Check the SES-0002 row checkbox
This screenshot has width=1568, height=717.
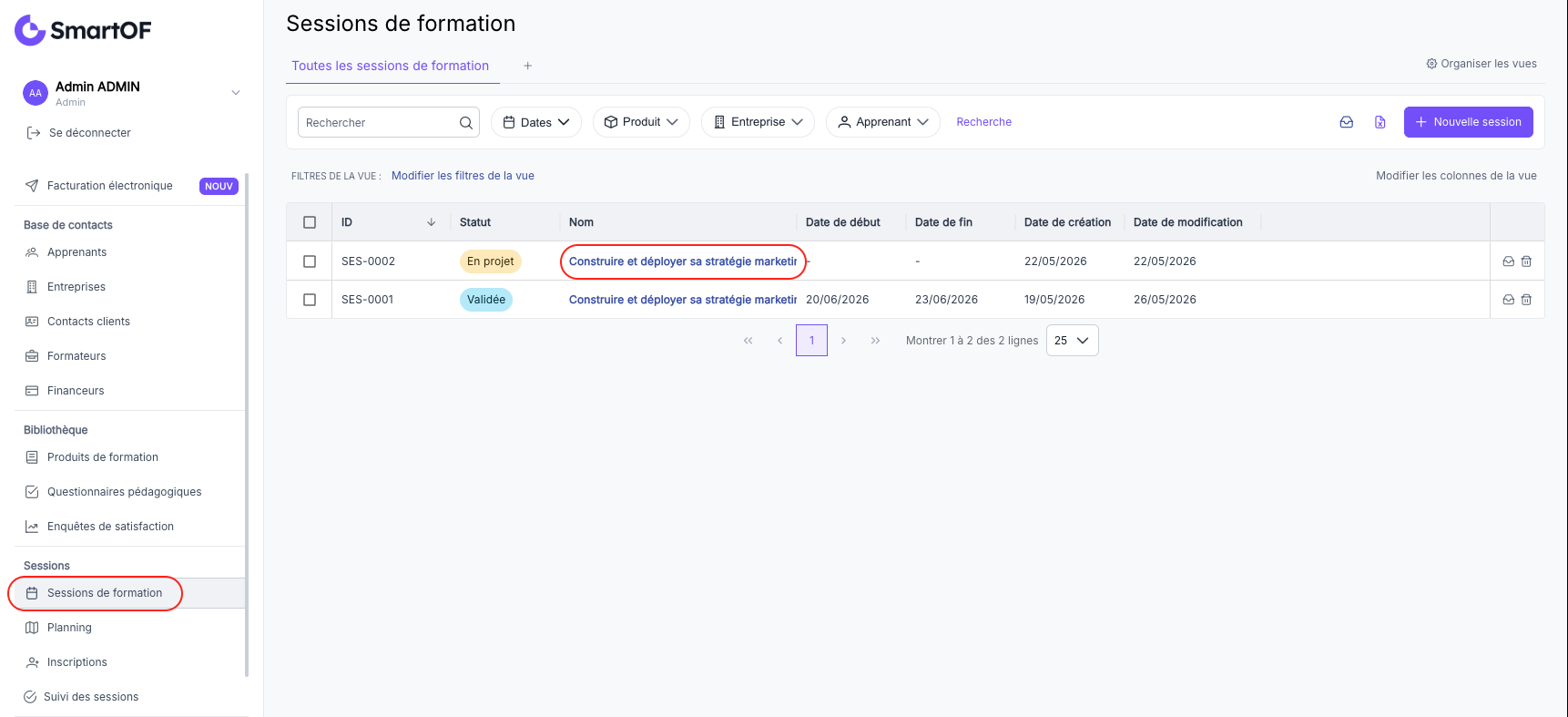pos(310,261)
